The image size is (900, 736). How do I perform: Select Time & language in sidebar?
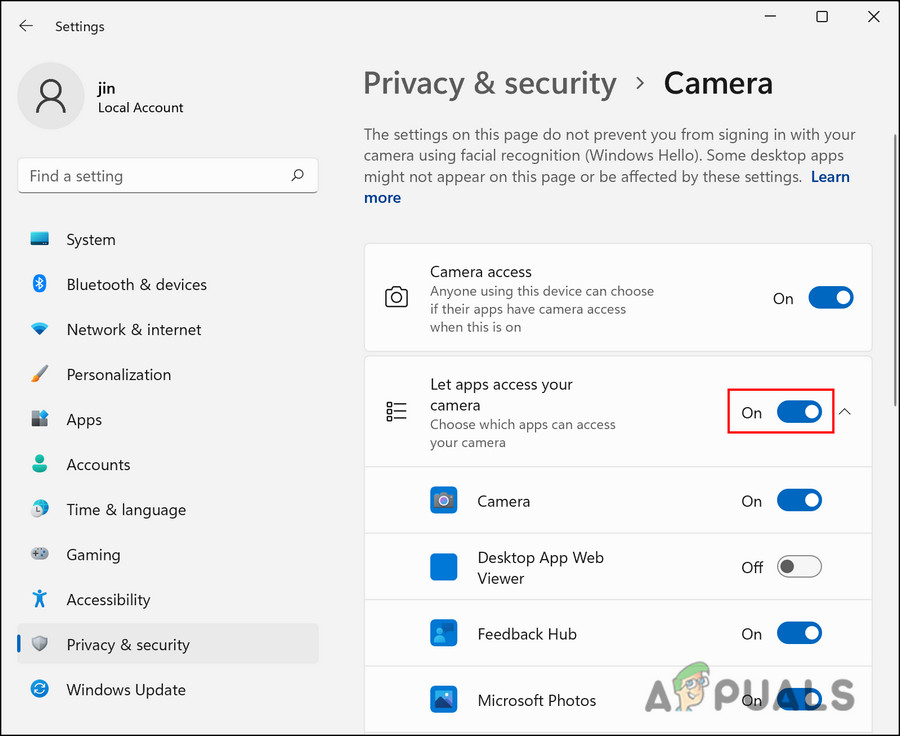tap(126, 510)
